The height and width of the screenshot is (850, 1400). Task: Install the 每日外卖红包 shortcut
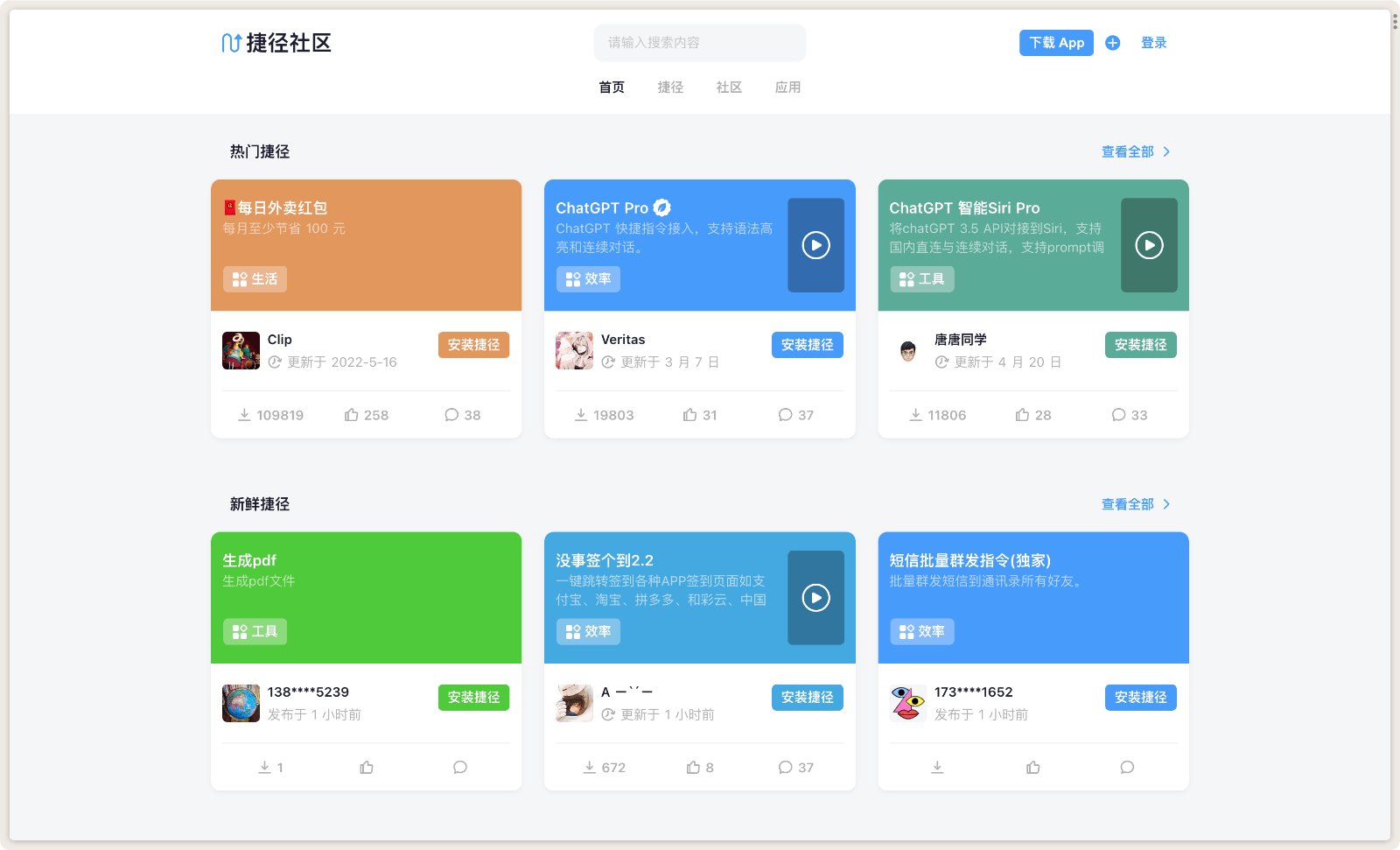pos(473,345)
